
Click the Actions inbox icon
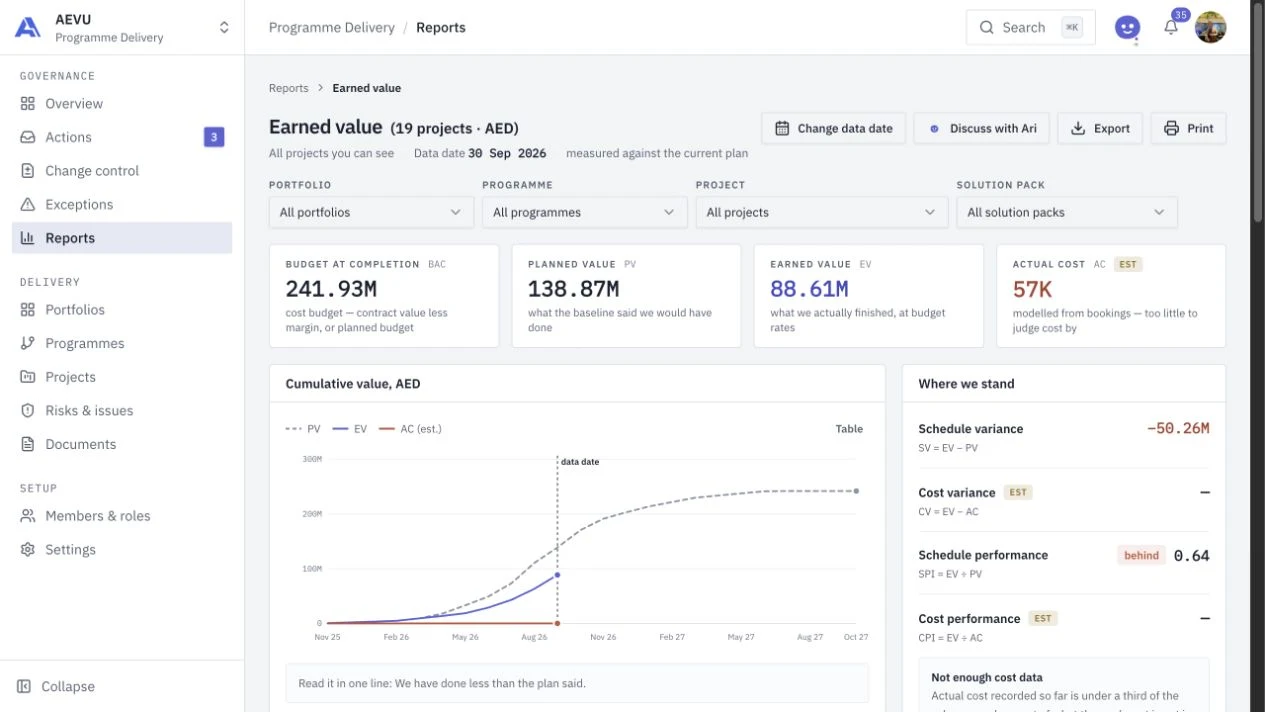(28, 137)
